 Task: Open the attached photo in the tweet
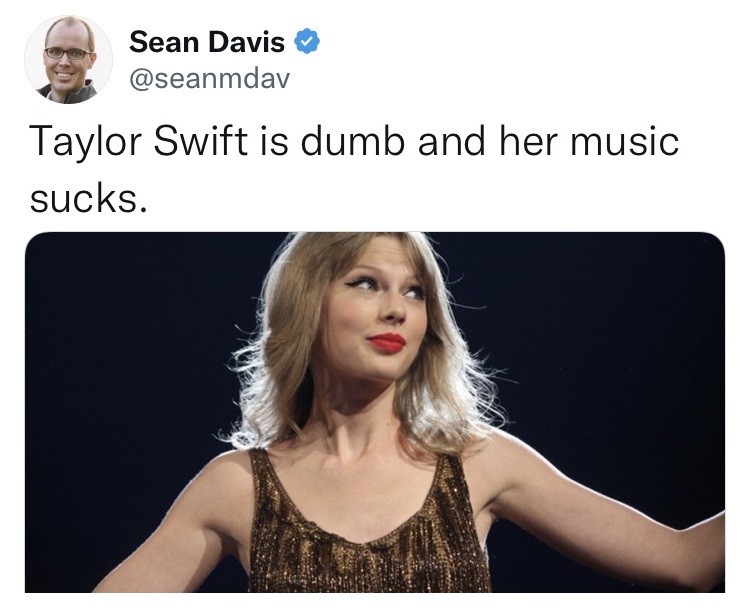tap(375, 412)
